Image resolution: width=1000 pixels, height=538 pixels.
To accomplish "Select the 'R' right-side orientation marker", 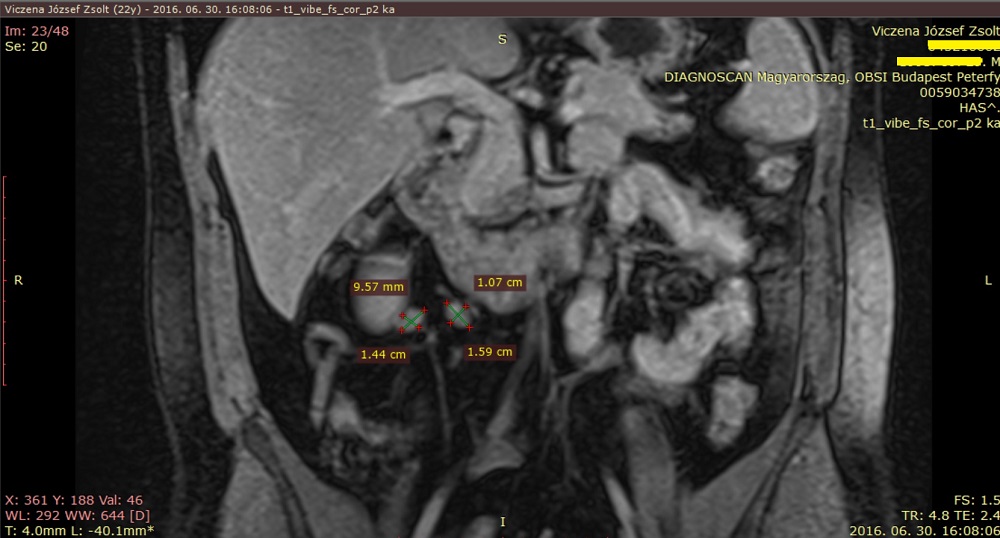I will pos(18,281).
